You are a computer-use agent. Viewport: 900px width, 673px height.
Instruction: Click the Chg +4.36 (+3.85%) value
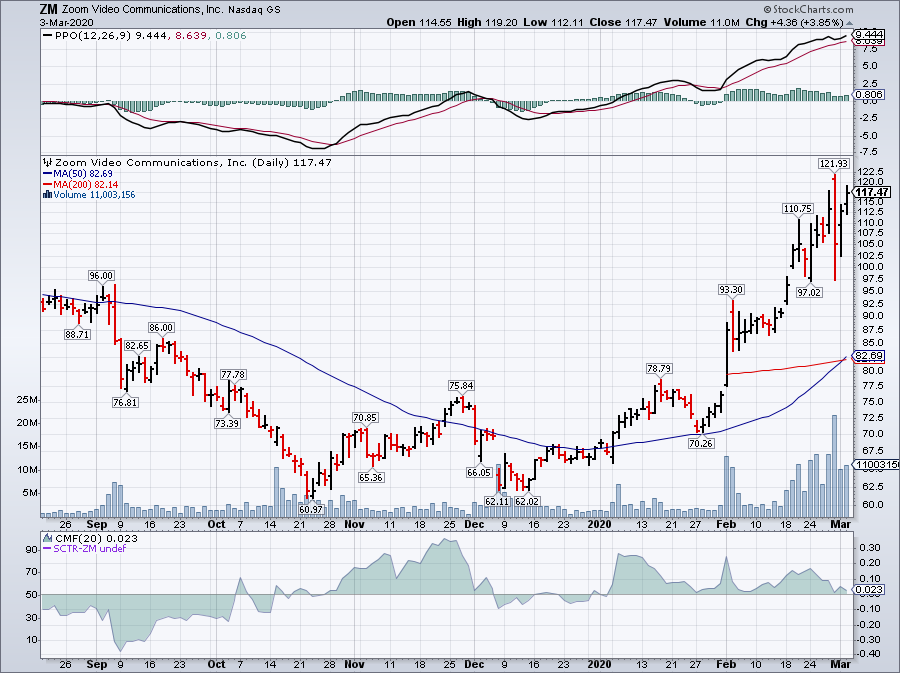794,22
